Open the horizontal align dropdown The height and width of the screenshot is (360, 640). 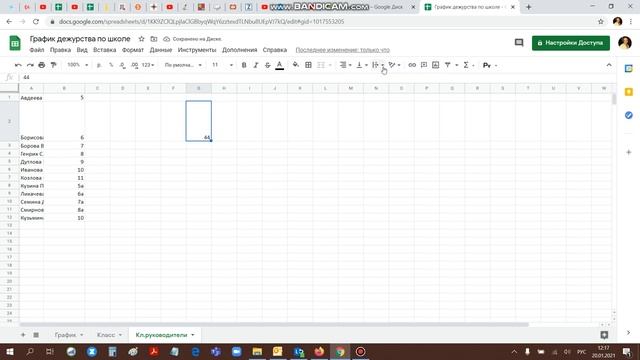coord(345,65)
